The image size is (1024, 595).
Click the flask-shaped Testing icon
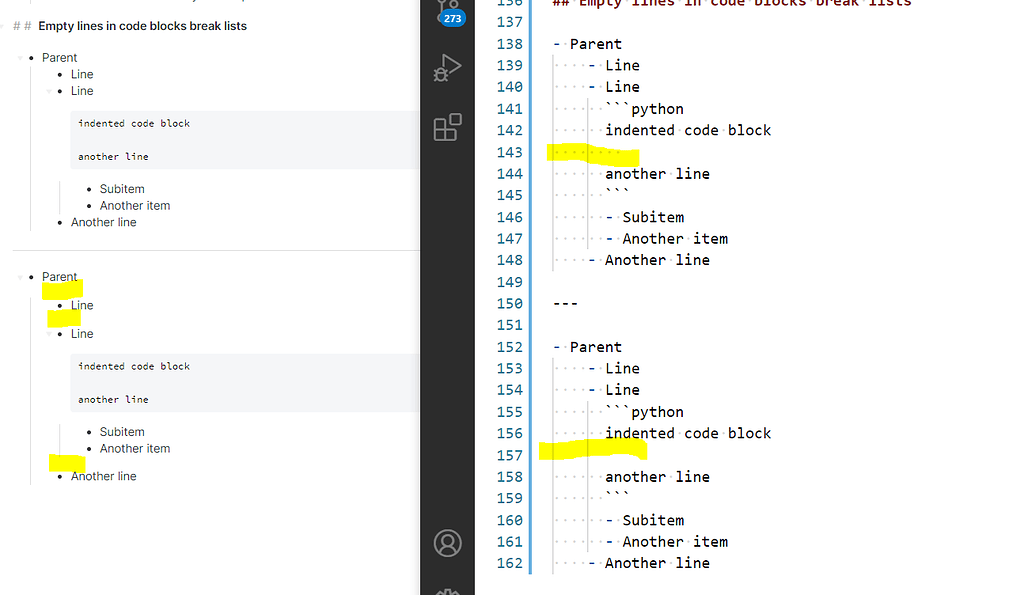click(447, 67)
